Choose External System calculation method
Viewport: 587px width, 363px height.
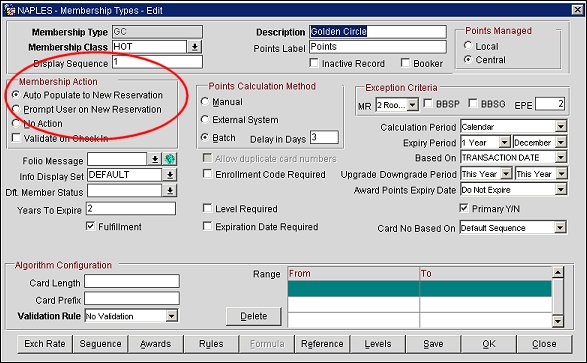point(205,119)
